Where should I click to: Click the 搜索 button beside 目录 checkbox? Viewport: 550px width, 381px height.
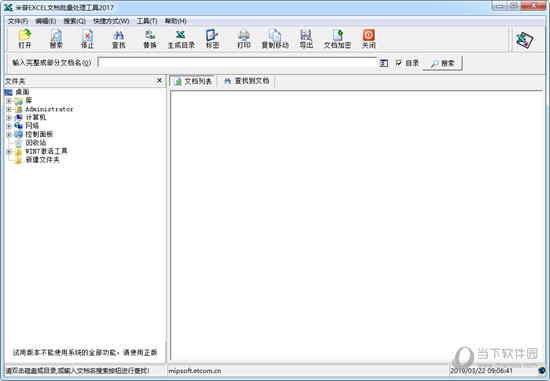[442, 63]
